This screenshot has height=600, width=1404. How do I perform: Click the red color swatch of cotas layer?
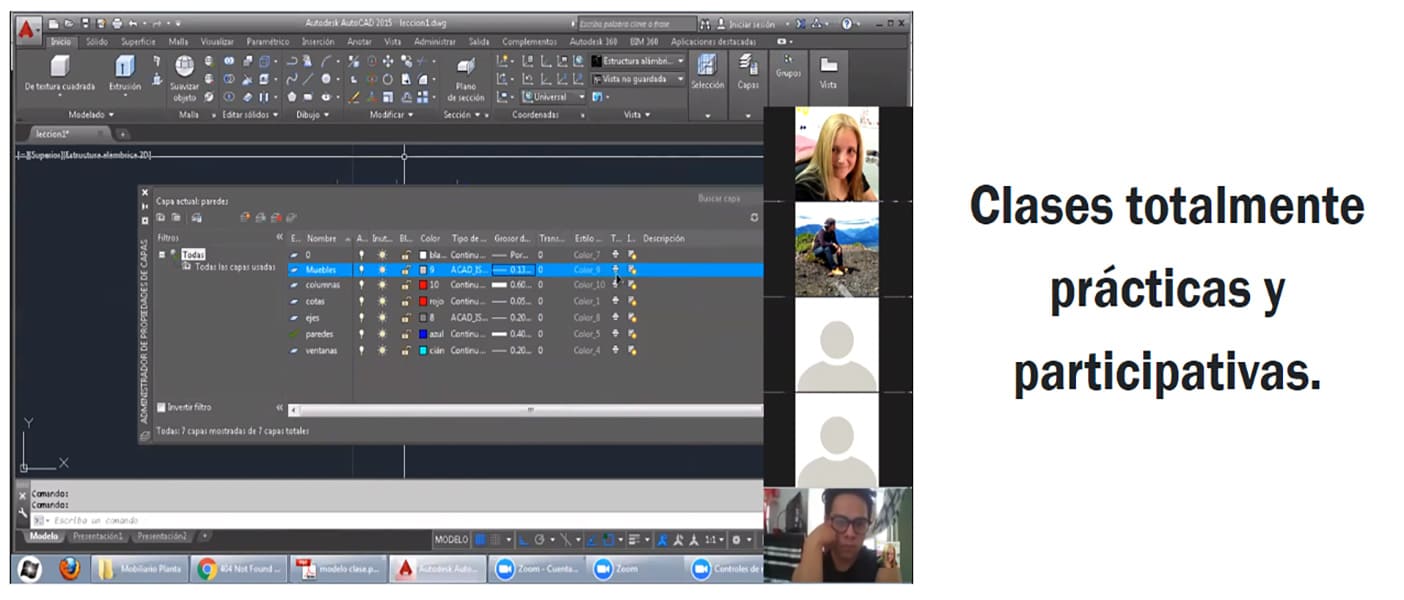click(424, 301)
